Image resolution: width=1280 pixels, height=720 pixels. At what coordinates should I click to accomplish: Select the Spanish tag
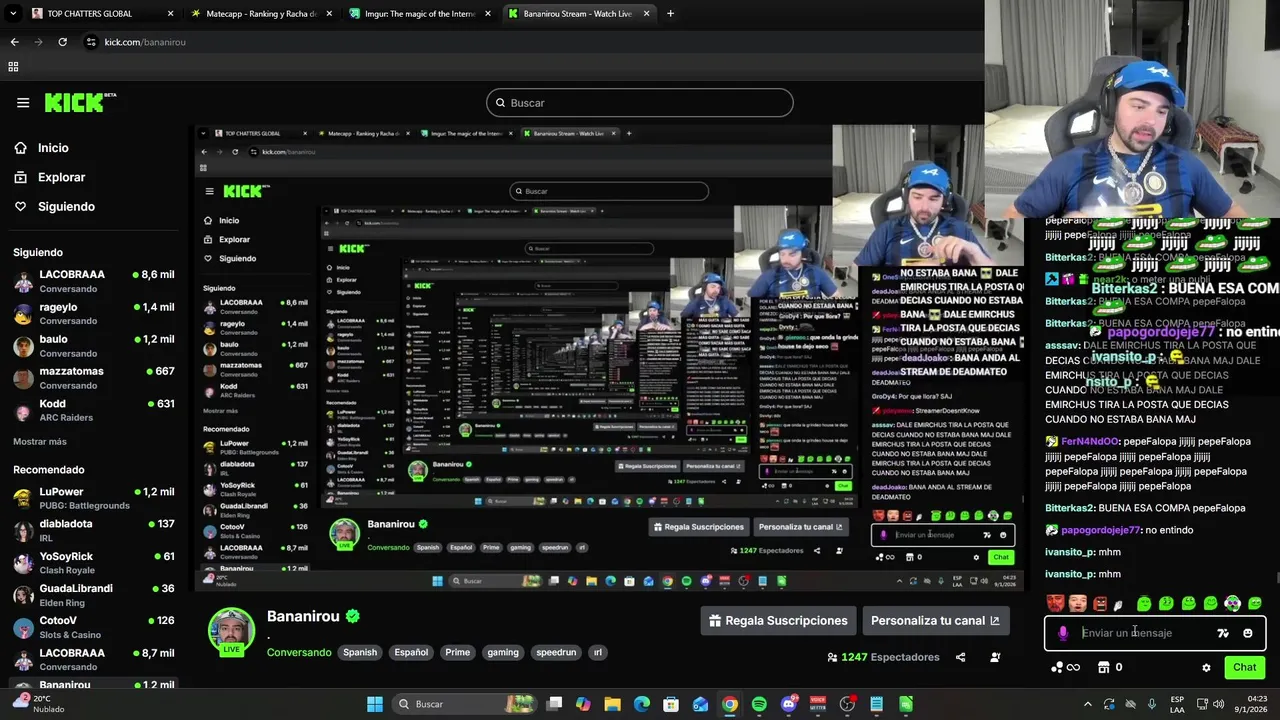[360, 652]
